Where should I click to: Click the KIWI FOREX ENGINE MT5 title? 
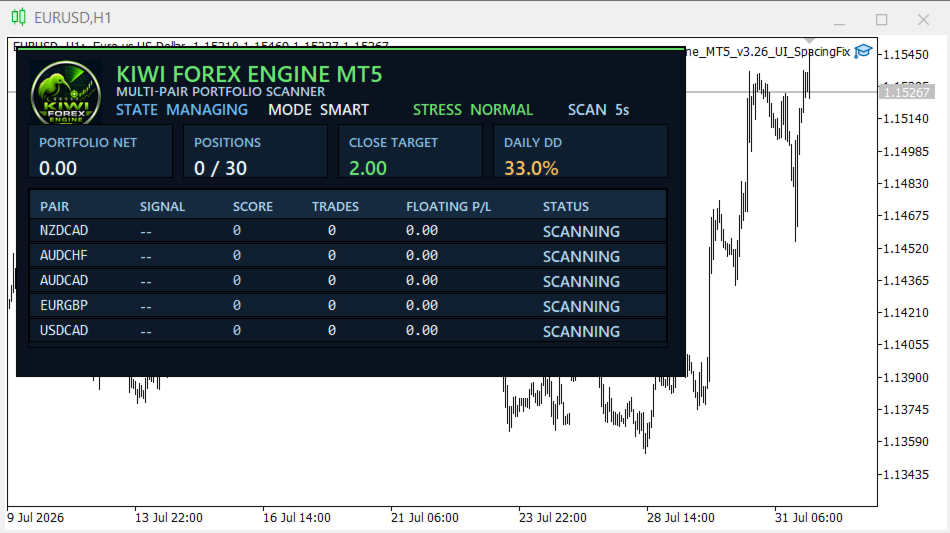249,74
